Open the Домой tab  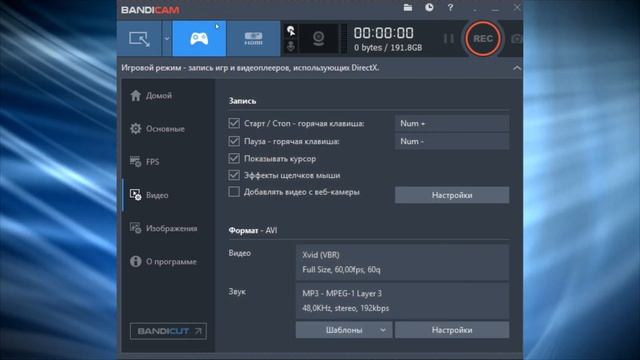tap(168, 96)
